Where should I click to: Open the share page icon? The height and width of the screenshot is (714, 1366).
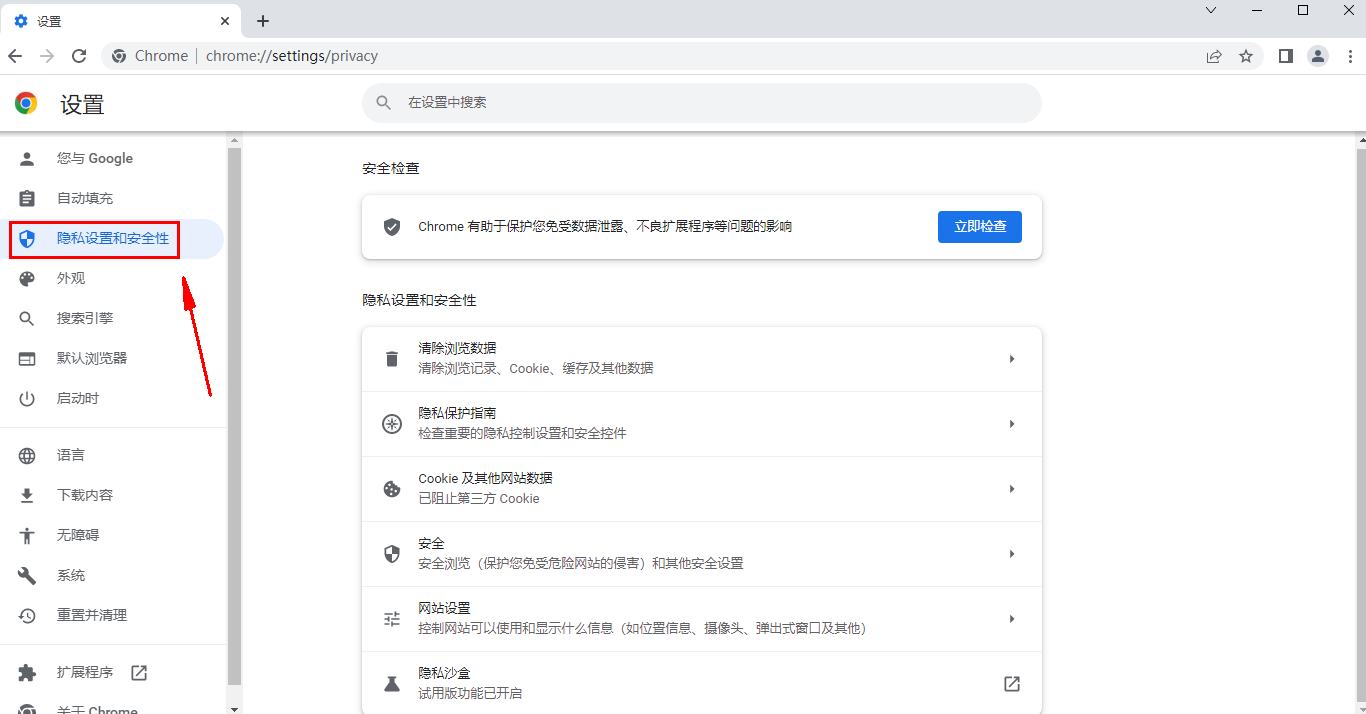1214,56
